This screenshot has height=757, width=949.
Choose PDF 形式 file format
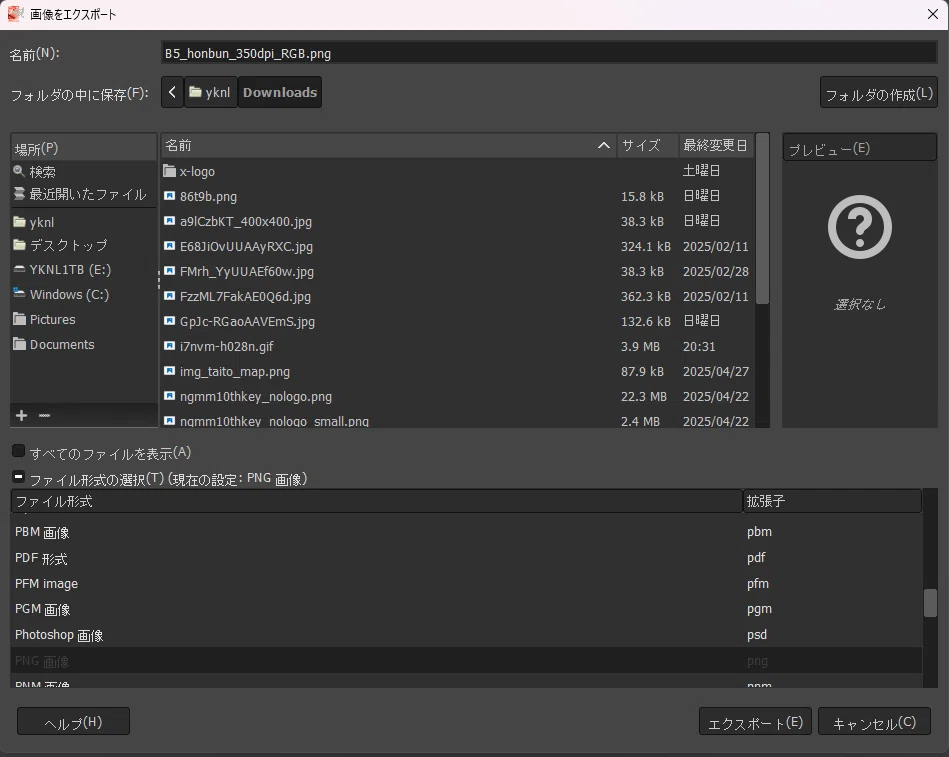coord(466,558)
